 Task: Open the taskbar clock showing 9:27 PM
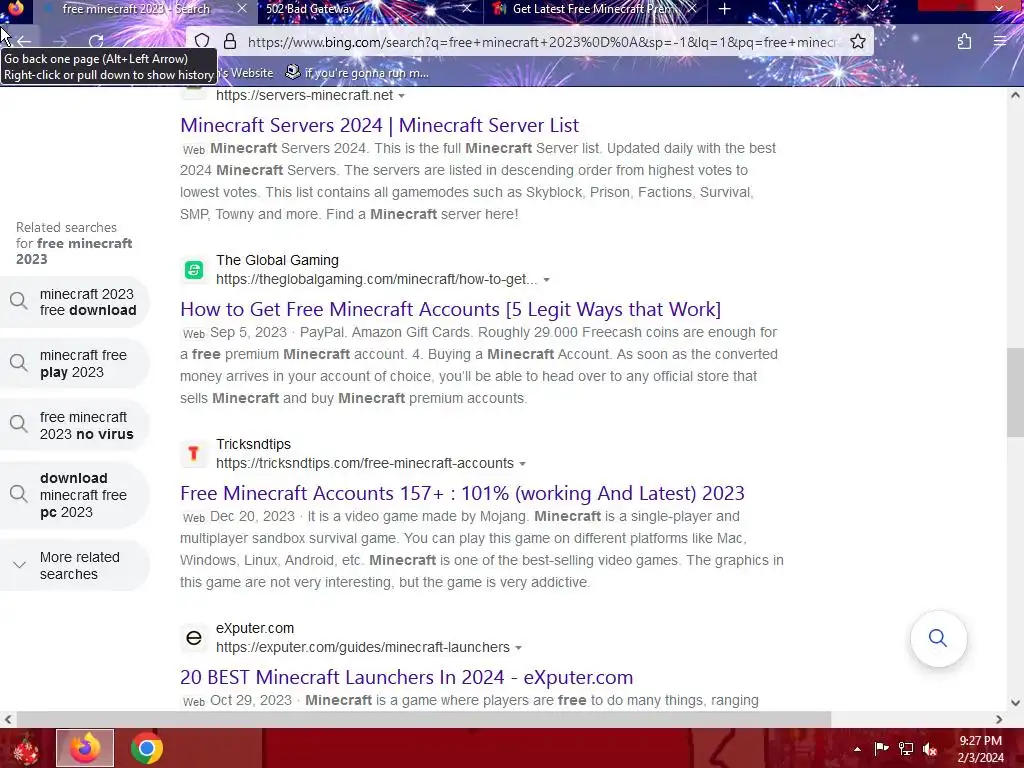[980, 749]
